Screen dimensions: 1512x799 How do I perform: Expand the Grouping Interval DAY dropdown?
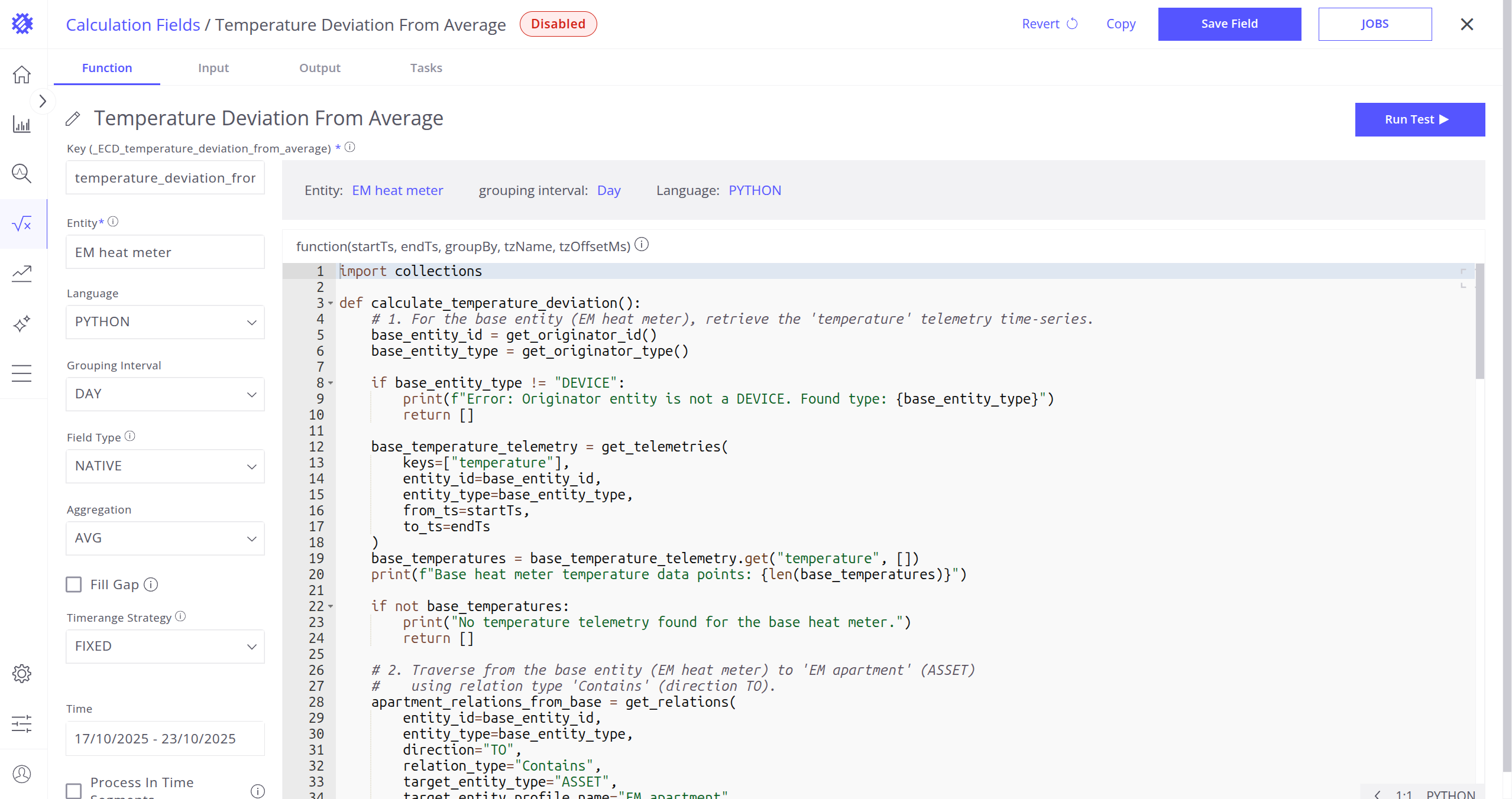point(165,394)
